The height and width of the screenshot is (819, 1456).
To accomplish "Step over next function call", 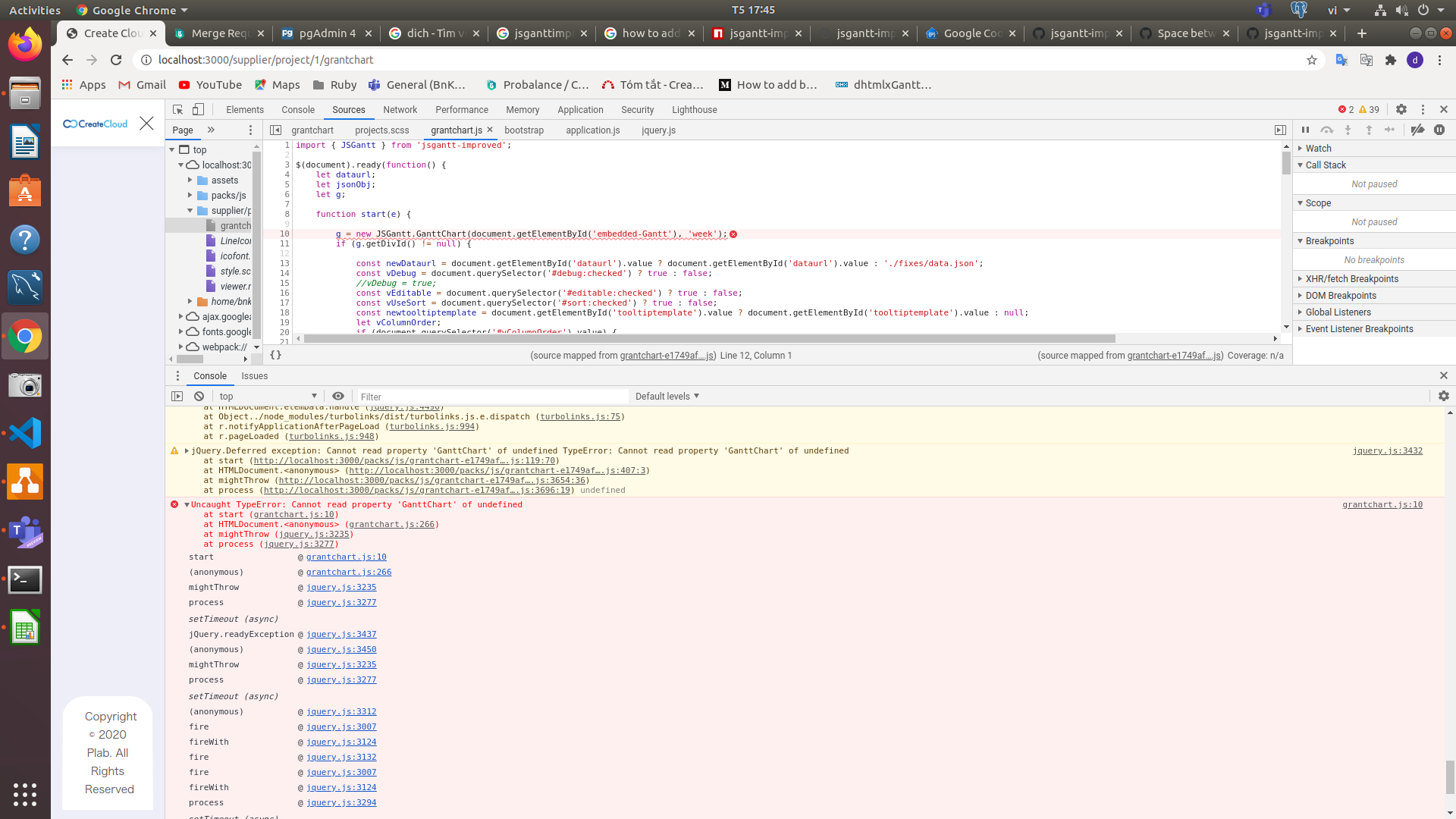I will click(1328, 130).
